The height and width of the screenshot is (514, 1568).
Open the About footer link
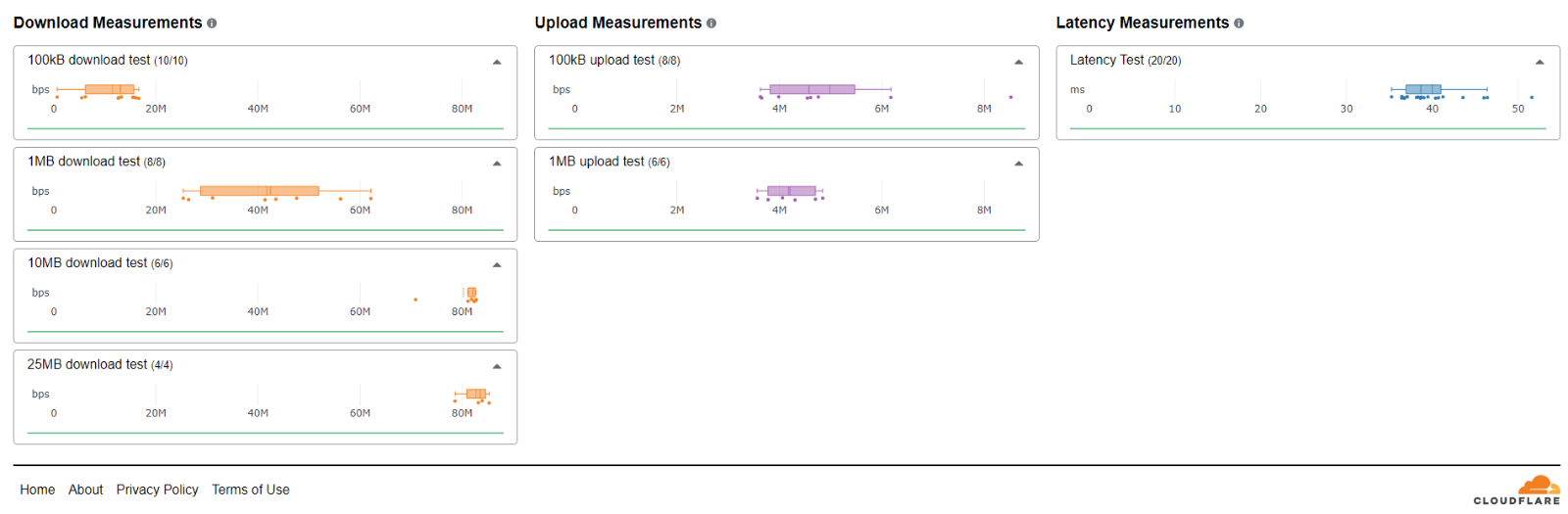point(85,490)
